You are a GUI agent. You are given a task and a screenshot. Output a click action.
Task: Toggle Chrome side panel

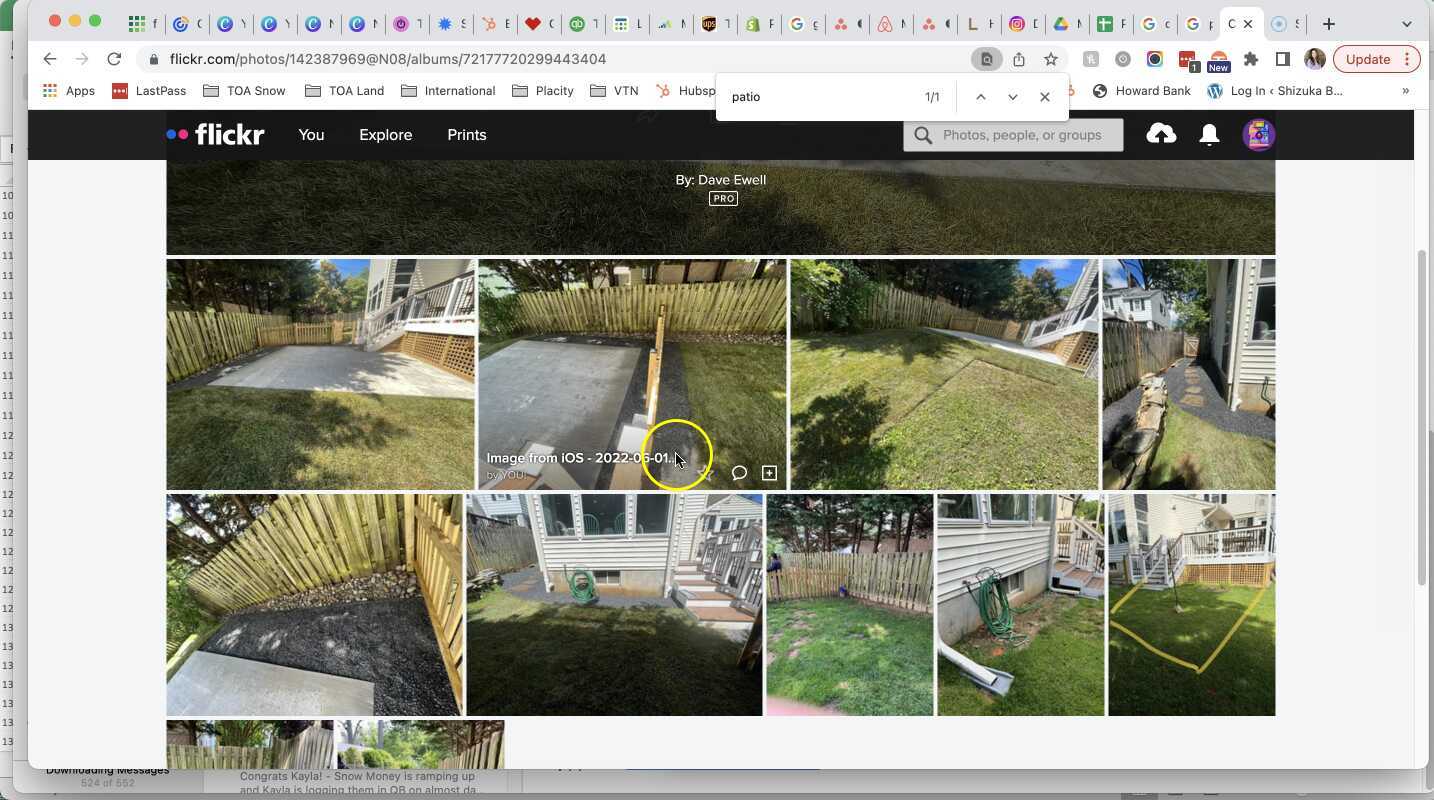1282,59
